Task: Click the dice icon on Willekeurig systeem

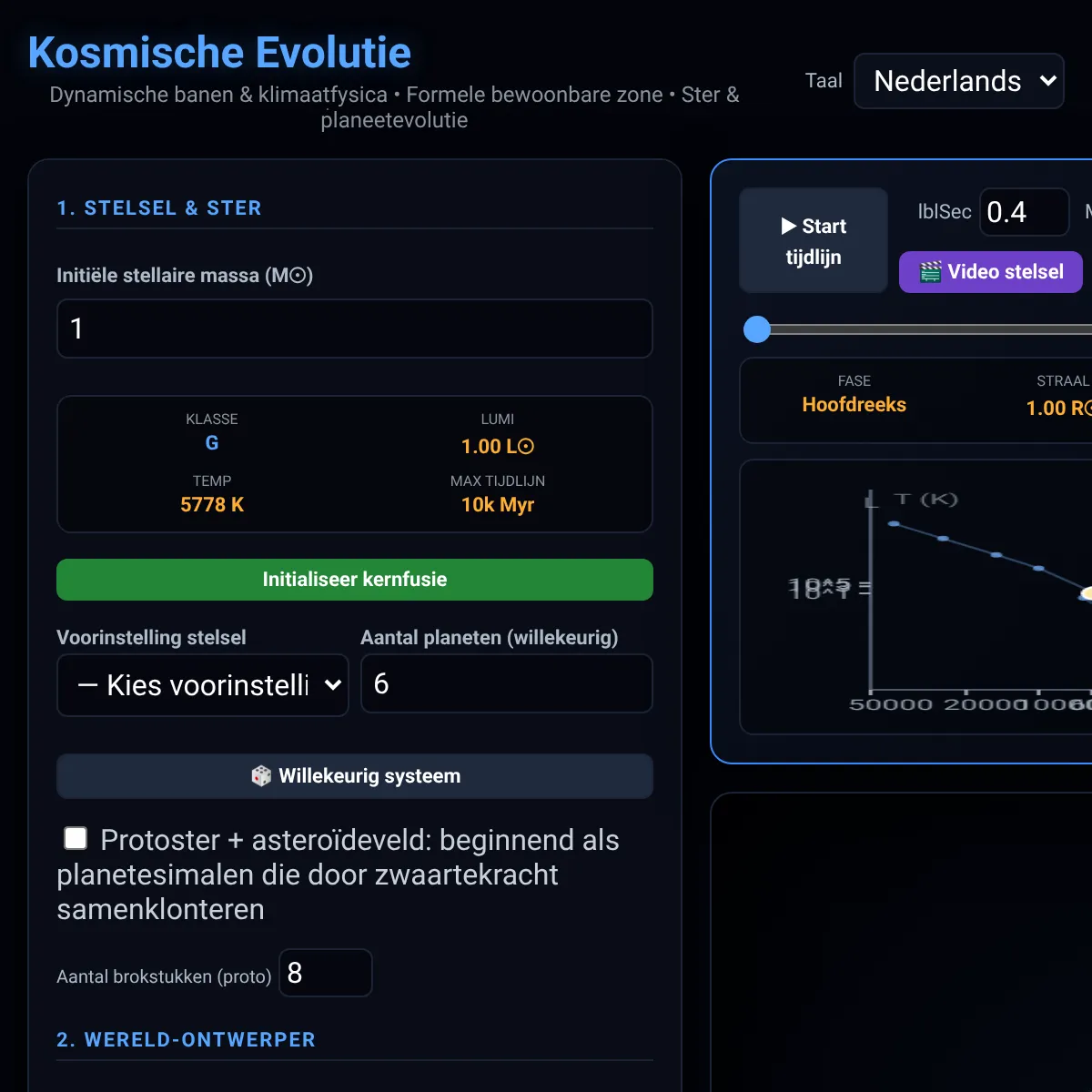Action: tap(261, 776)
